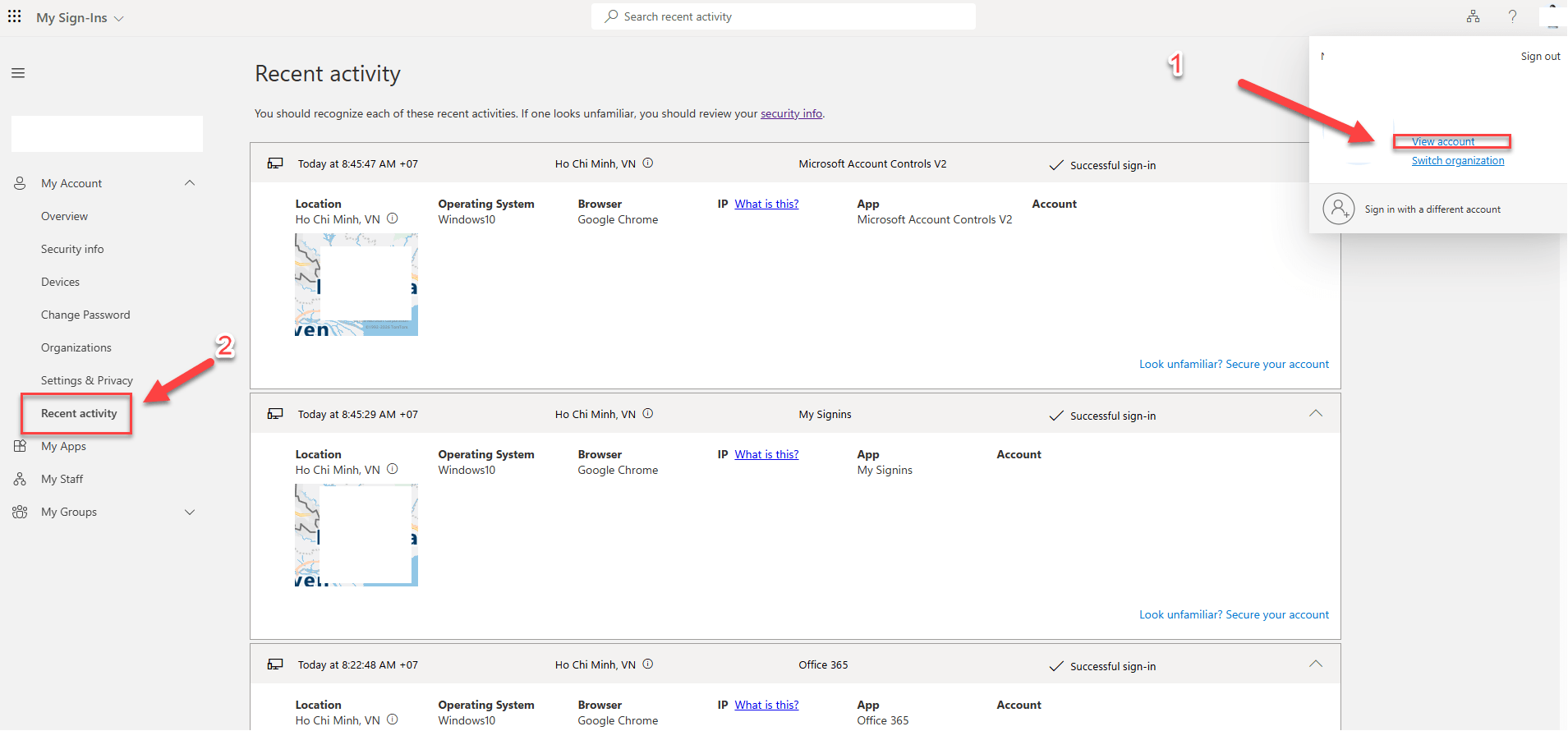The width and height of the screenshot is (1568, 731).
Task: Click the organization chart icon in header
Action: tap(1473, 16)
